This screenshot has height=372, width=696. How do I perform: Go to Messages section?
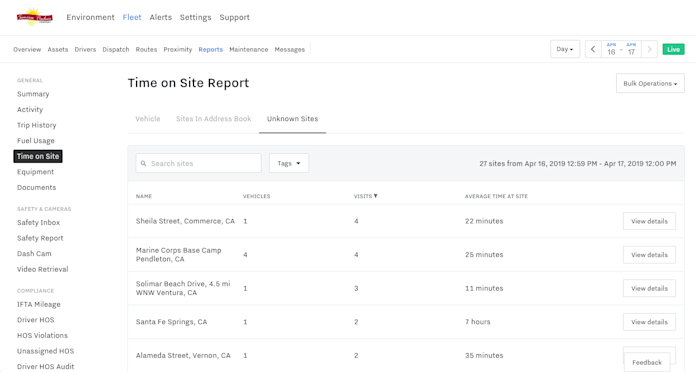[x=289, y=49]
